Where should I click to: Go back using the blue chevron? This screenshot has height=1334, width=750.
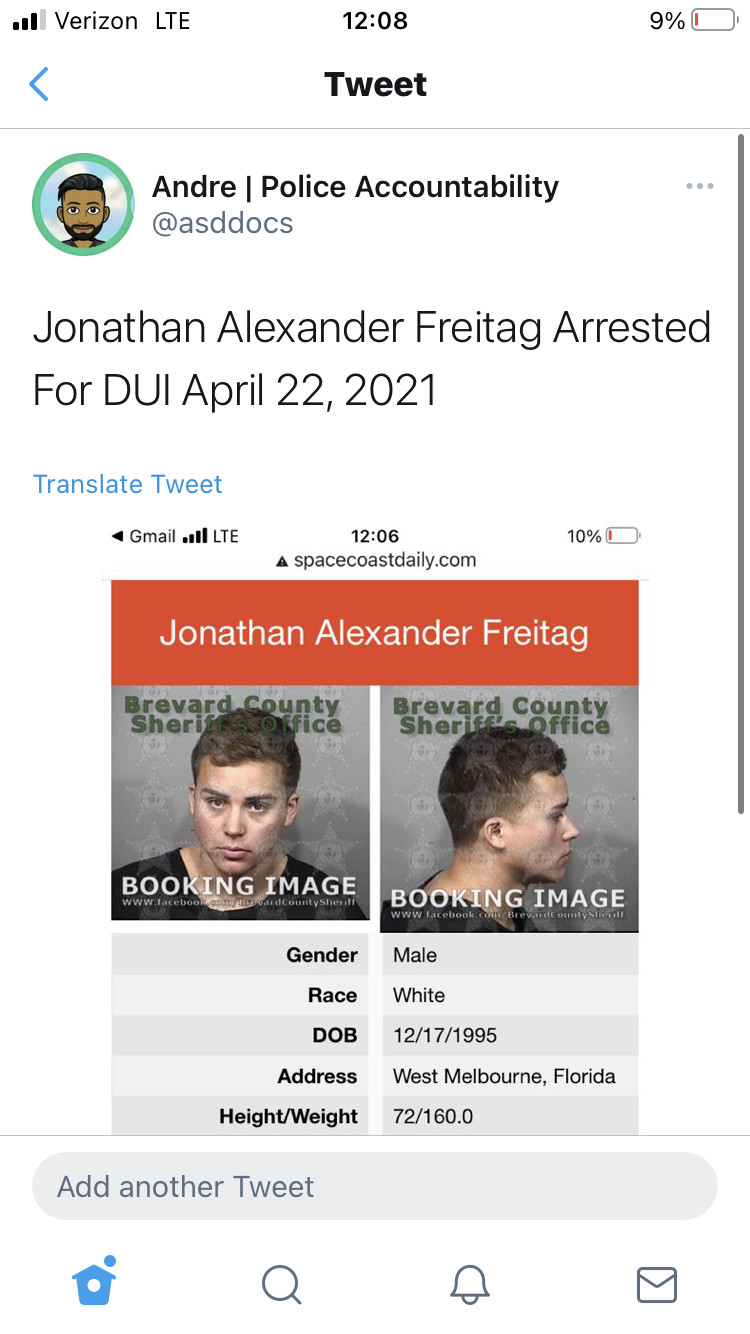tap(39, 85)
